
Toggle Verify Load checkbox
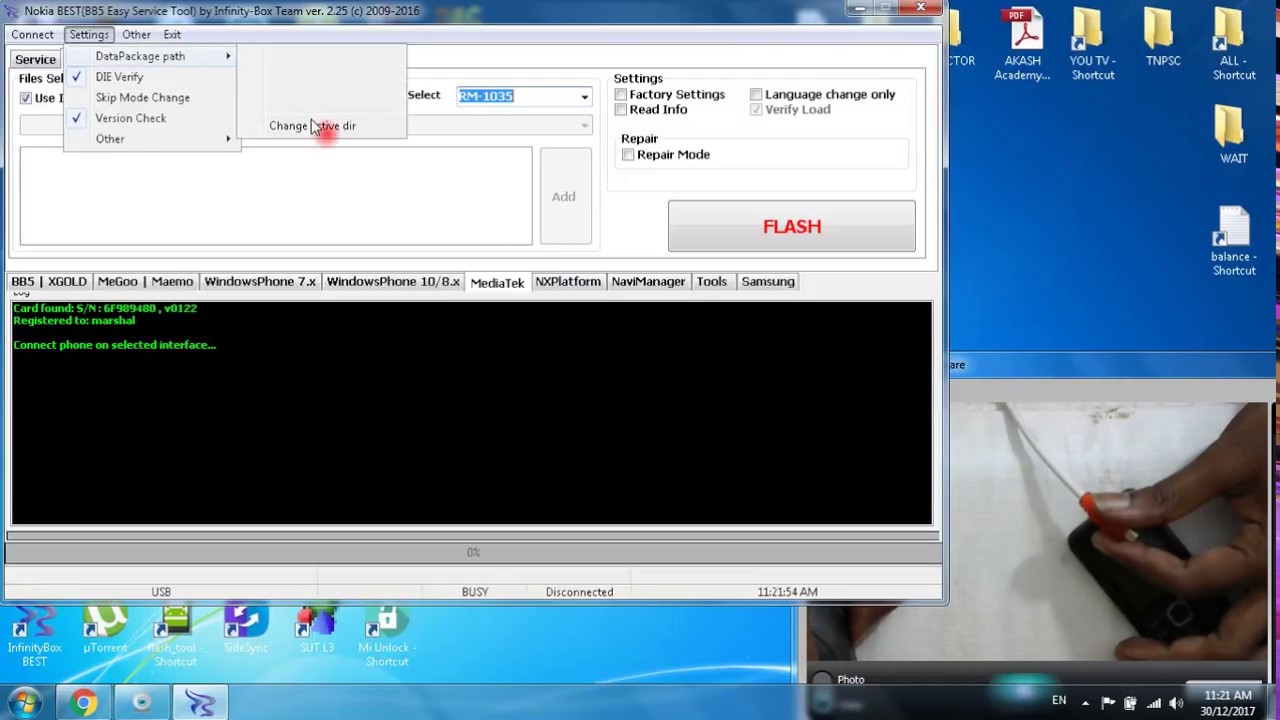click(756, 109)
